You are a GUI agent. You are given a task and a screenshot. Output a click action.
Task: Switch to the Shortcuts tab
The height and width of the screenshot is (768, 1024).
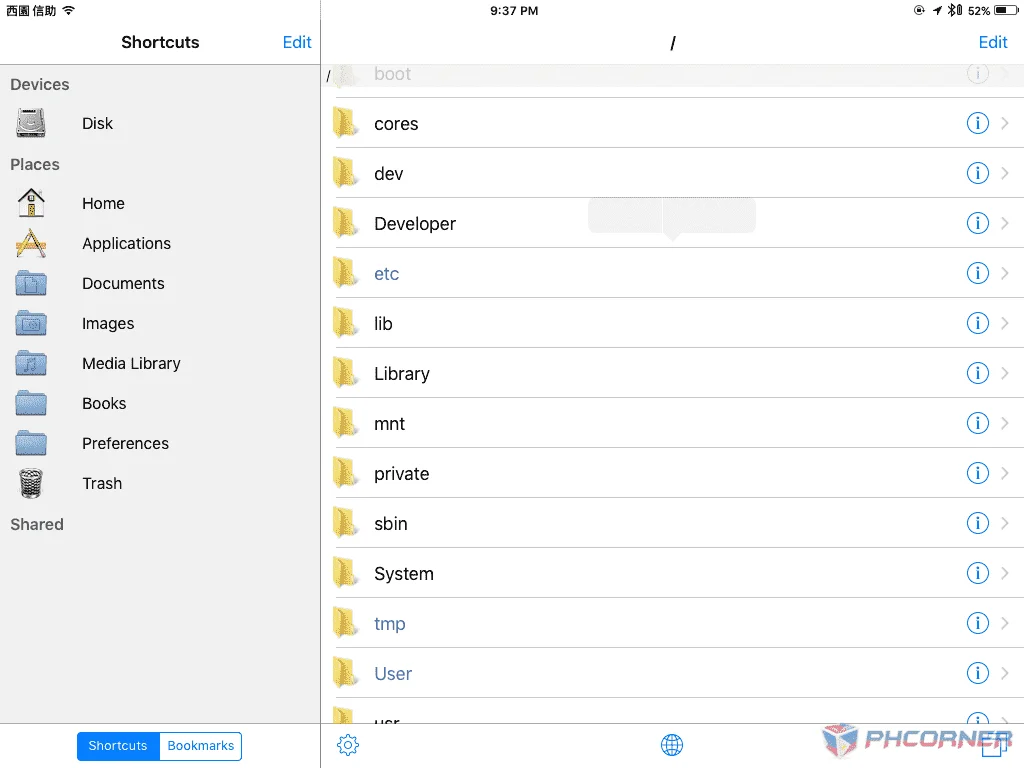click(118, 746)
